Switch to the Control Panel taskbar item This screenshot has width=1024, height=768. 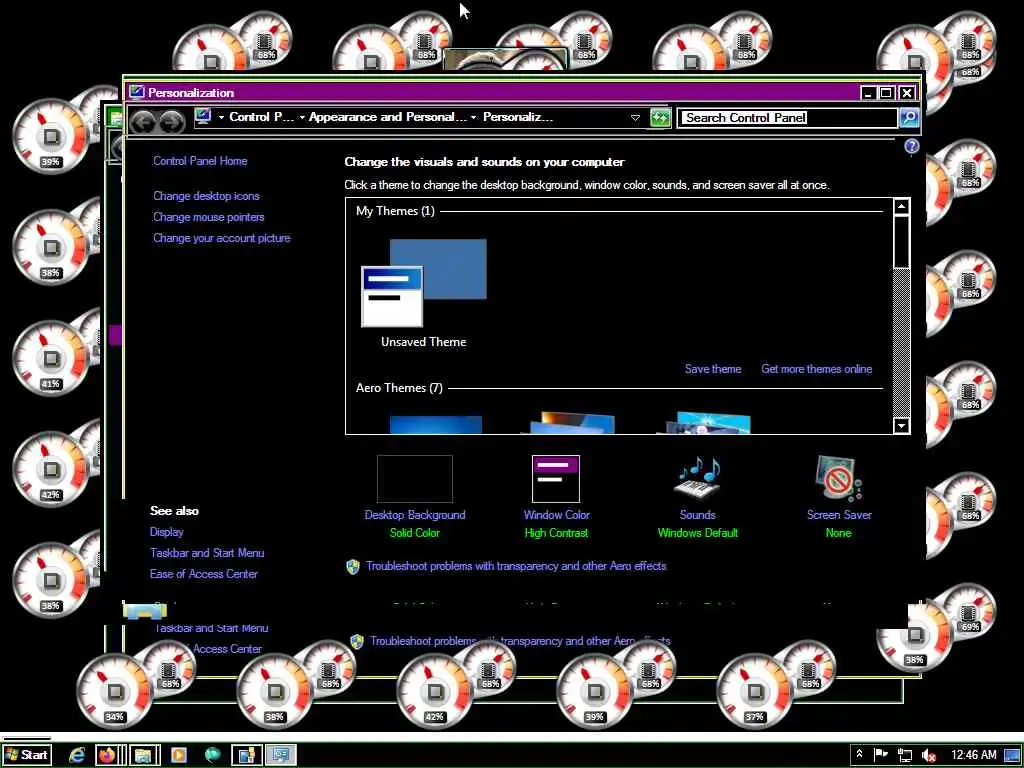[x=247, y=755]
